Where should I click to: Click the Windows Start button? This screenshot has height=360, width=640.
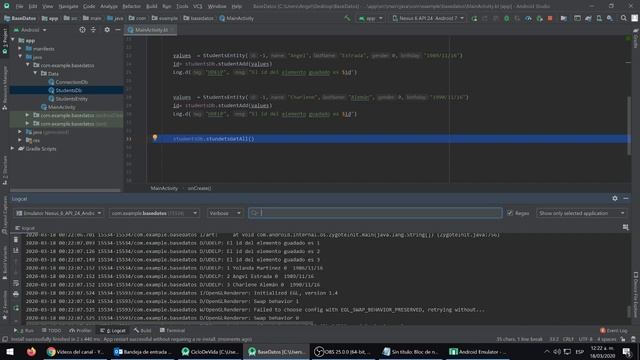coord(10,351)
